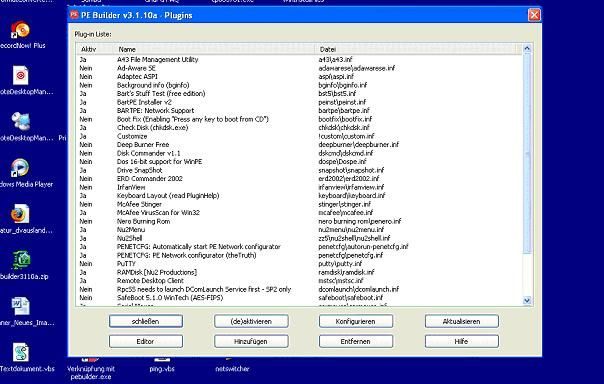604x384 pixels.
Task: Click the snapshot\snapshot.inf file entry
Action: [x=351, y=170]
